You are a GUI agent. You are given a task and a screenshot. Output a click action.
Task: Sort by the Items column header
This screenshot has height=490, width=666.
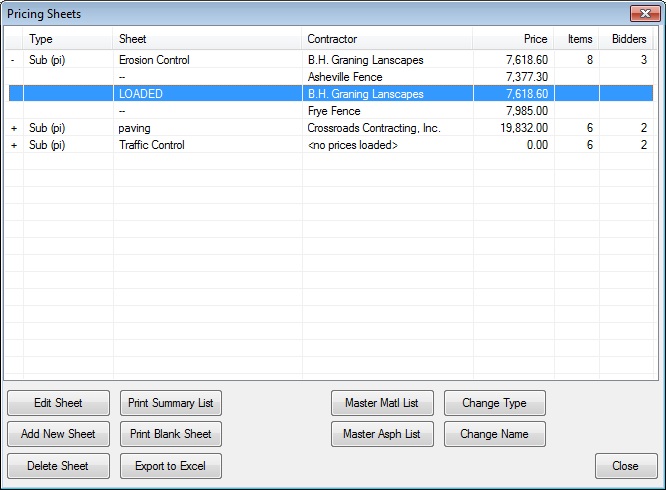(576, 39)
